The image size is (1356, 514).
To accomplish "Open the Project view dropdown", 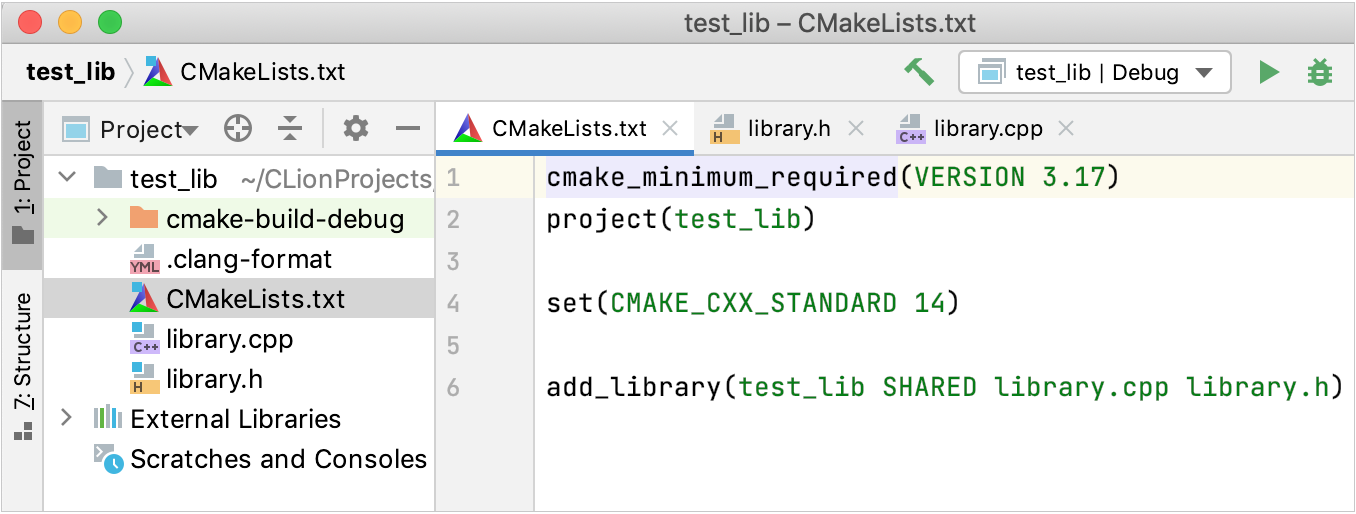I will coord(149,129).
